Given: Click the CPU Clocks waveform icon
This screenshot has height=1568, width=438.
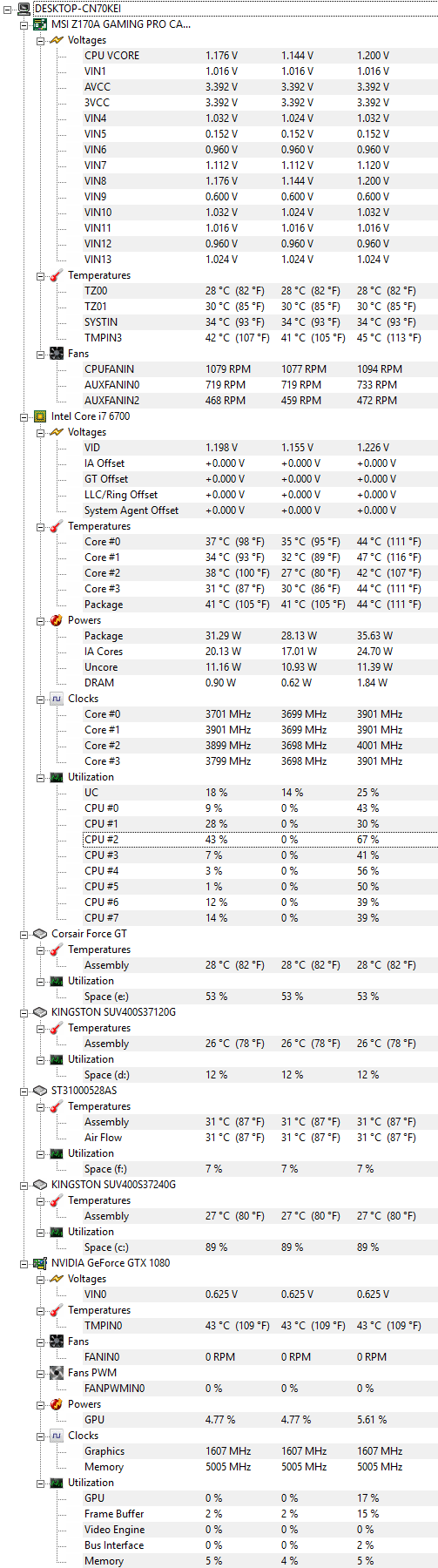Looking at the screenshot, I should [57, 699].
